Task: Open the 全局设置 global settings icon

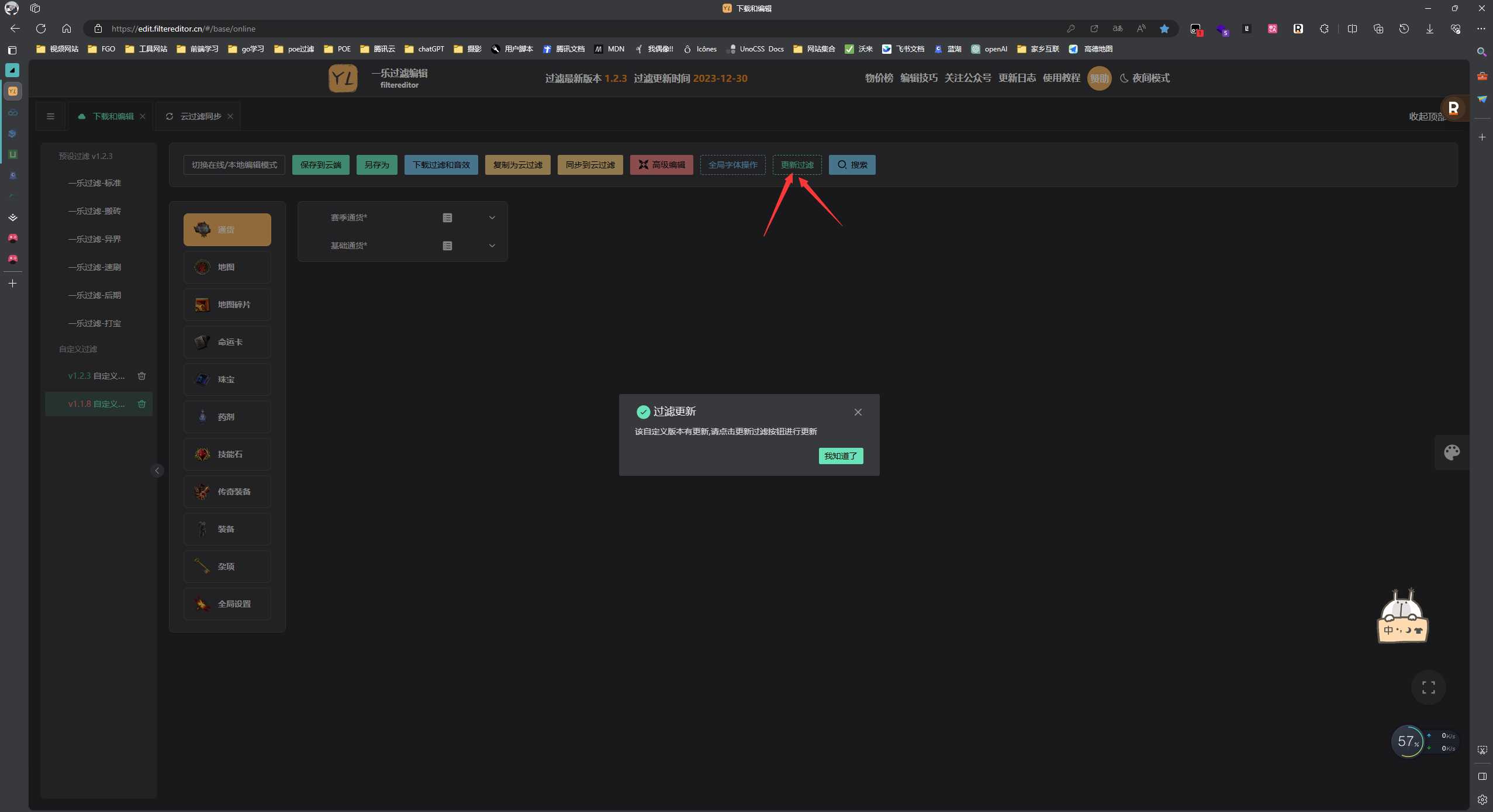Action: 202,604
